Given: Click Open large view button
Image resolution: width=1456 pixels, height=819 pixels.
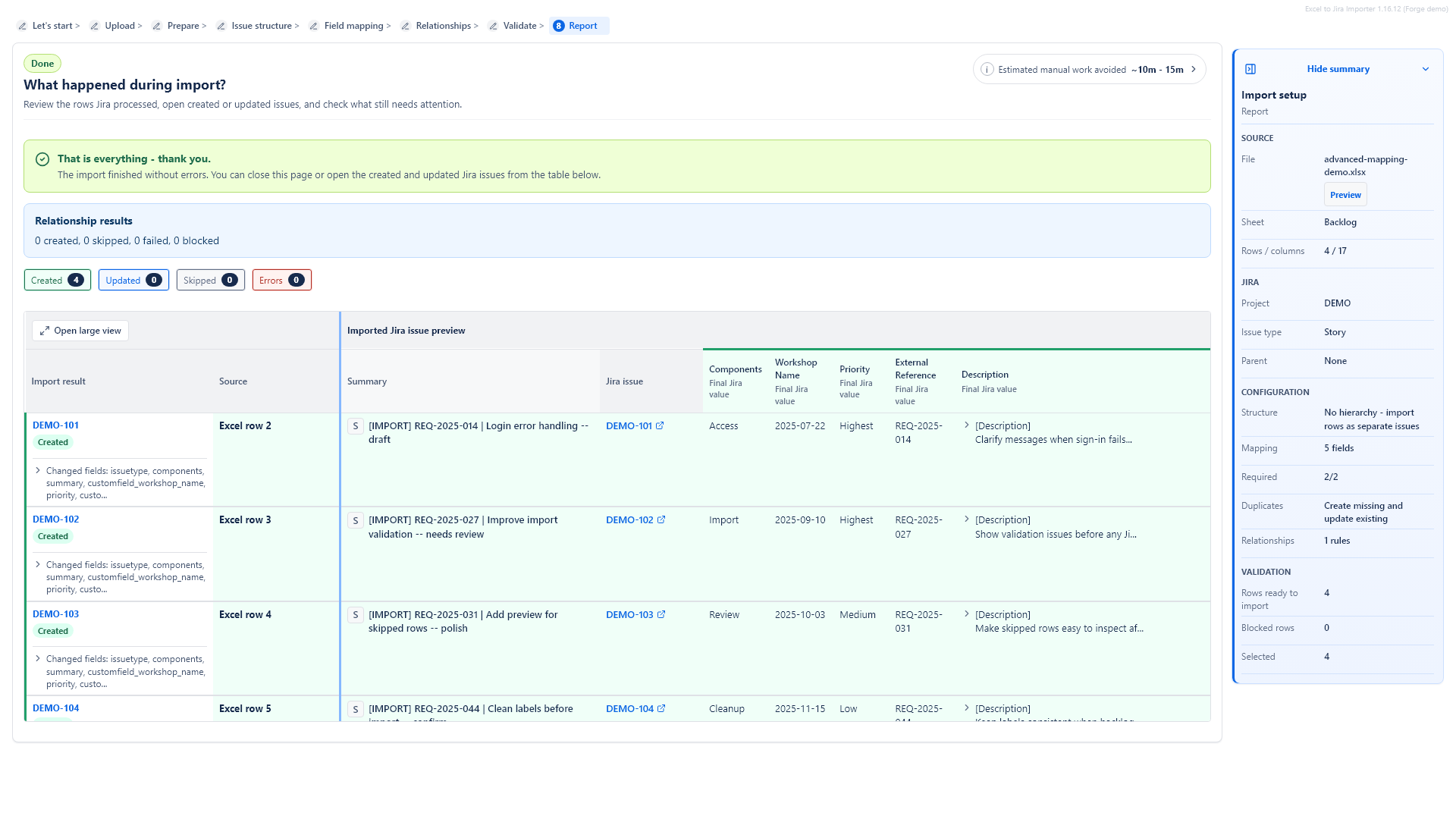Looking at the screenshot, I should [x=80, y=331].
